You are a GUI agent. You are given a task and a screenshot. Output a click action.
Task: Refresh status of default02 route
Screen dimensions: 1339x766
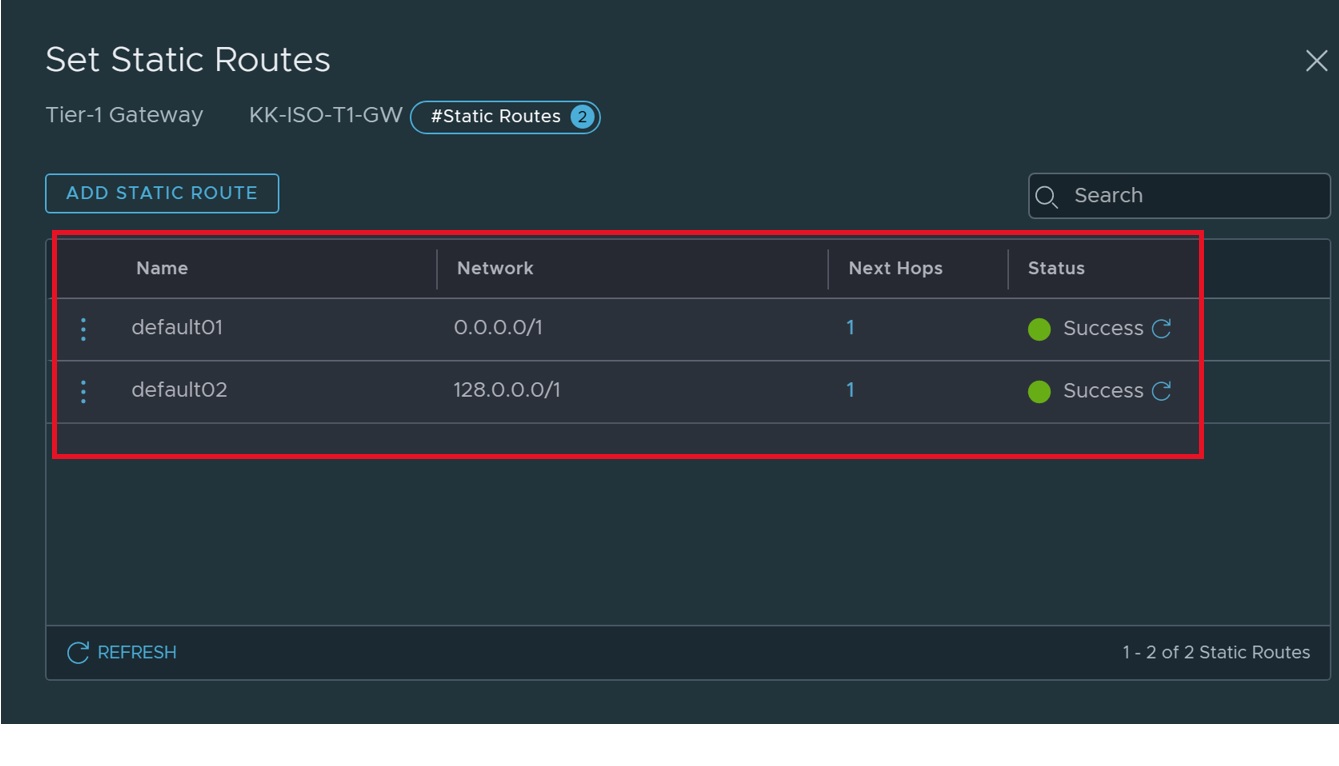click(1161, 391)
